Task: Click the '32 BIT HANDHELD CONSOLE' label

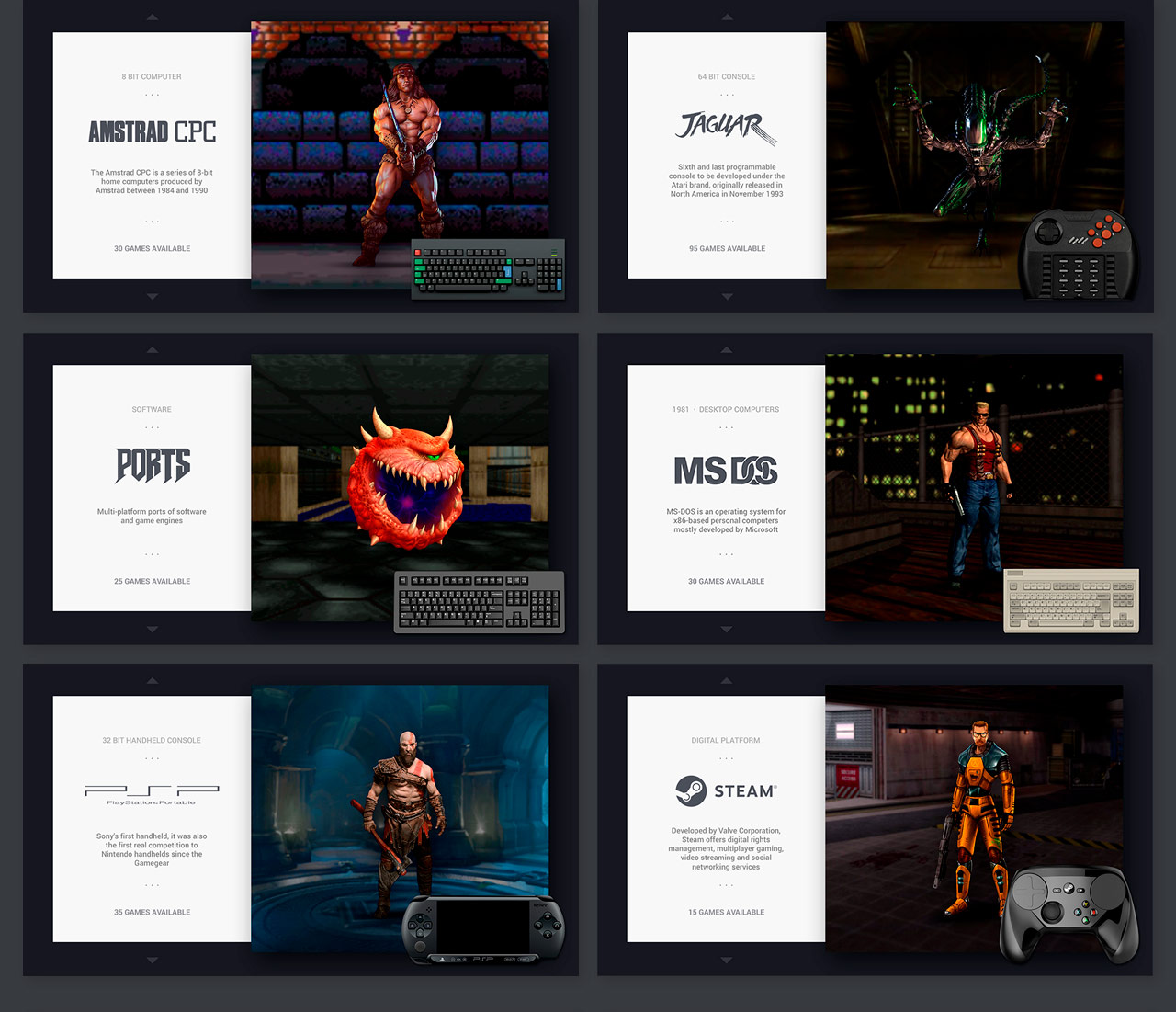Action: click(152, 741)
